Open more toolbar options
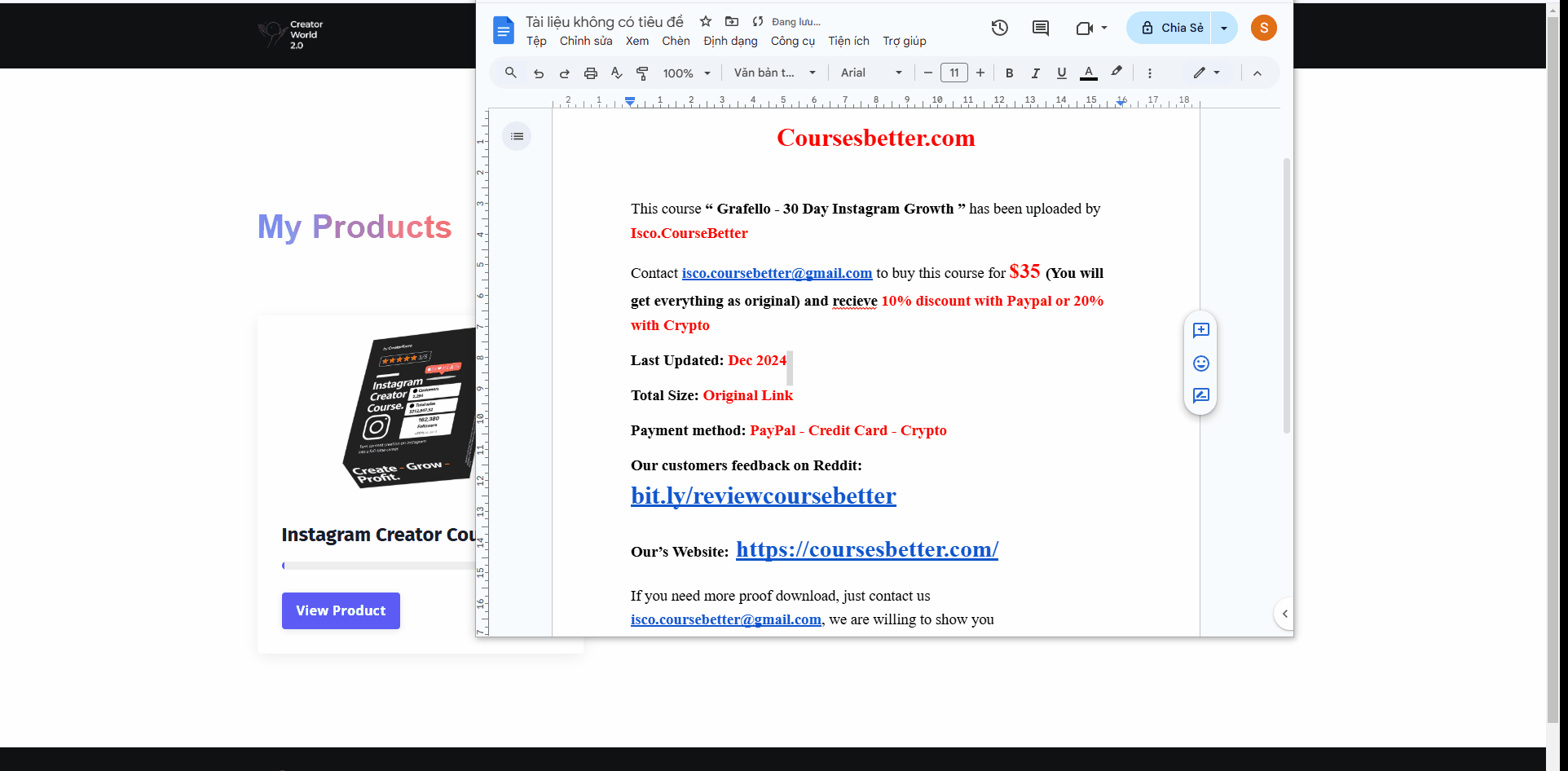1568x771 pixels. click(1150, 73)
